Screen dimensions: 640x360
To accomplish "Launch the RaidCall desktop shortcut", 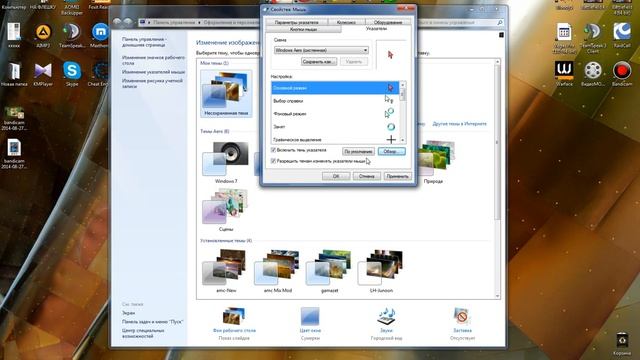I will click(622, 36).
